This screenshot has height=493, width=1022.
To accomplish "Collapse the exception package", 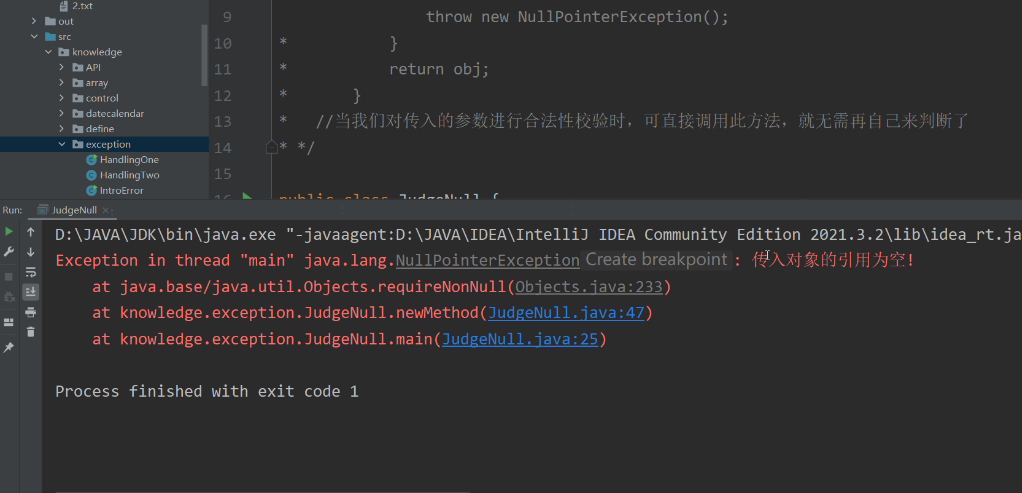I will (x=61, y=144).
